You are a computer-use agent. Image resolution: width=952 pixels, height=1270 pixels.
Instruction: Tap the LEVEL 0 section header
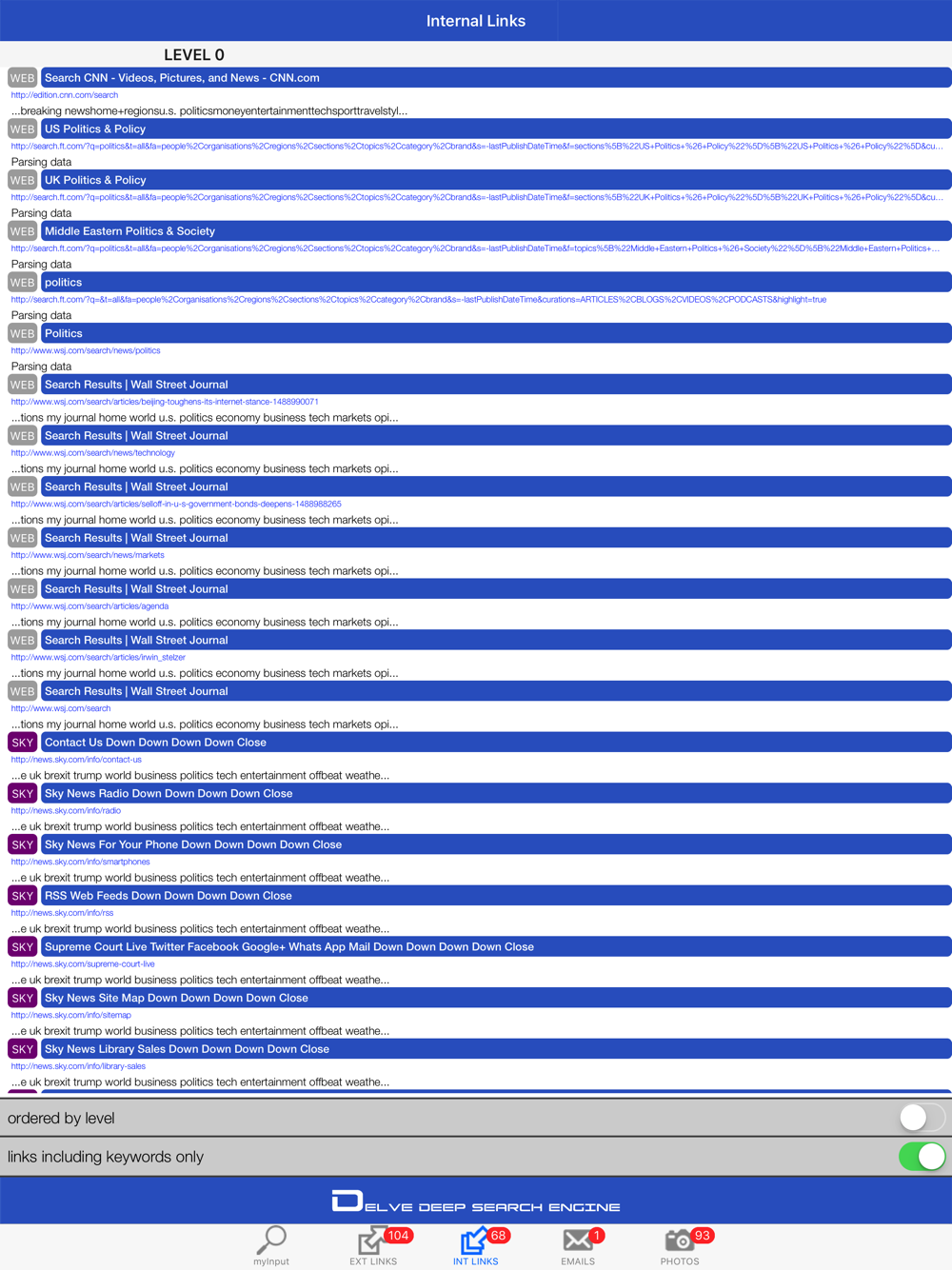point(194,55)
